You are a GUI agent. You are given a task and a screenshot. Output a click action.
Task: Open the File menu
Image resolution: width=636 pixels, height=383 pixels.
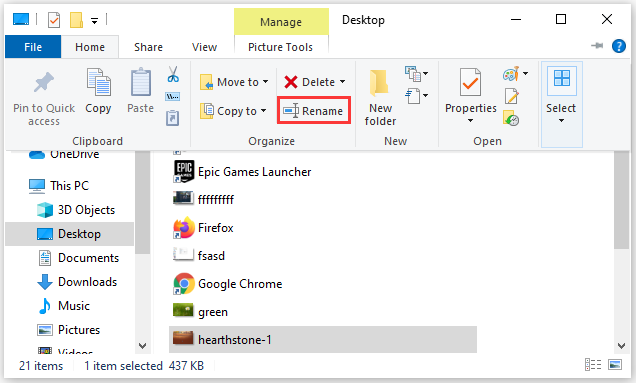pyautogui.click(x=33, y=47)
